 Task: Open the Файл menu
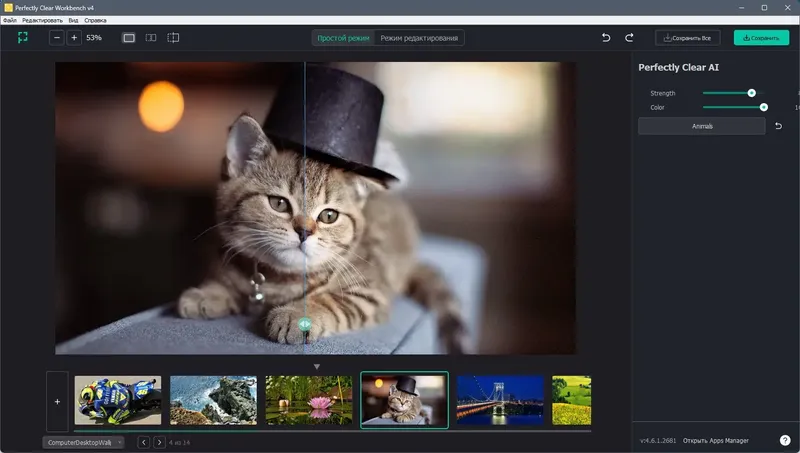[10, 20]
